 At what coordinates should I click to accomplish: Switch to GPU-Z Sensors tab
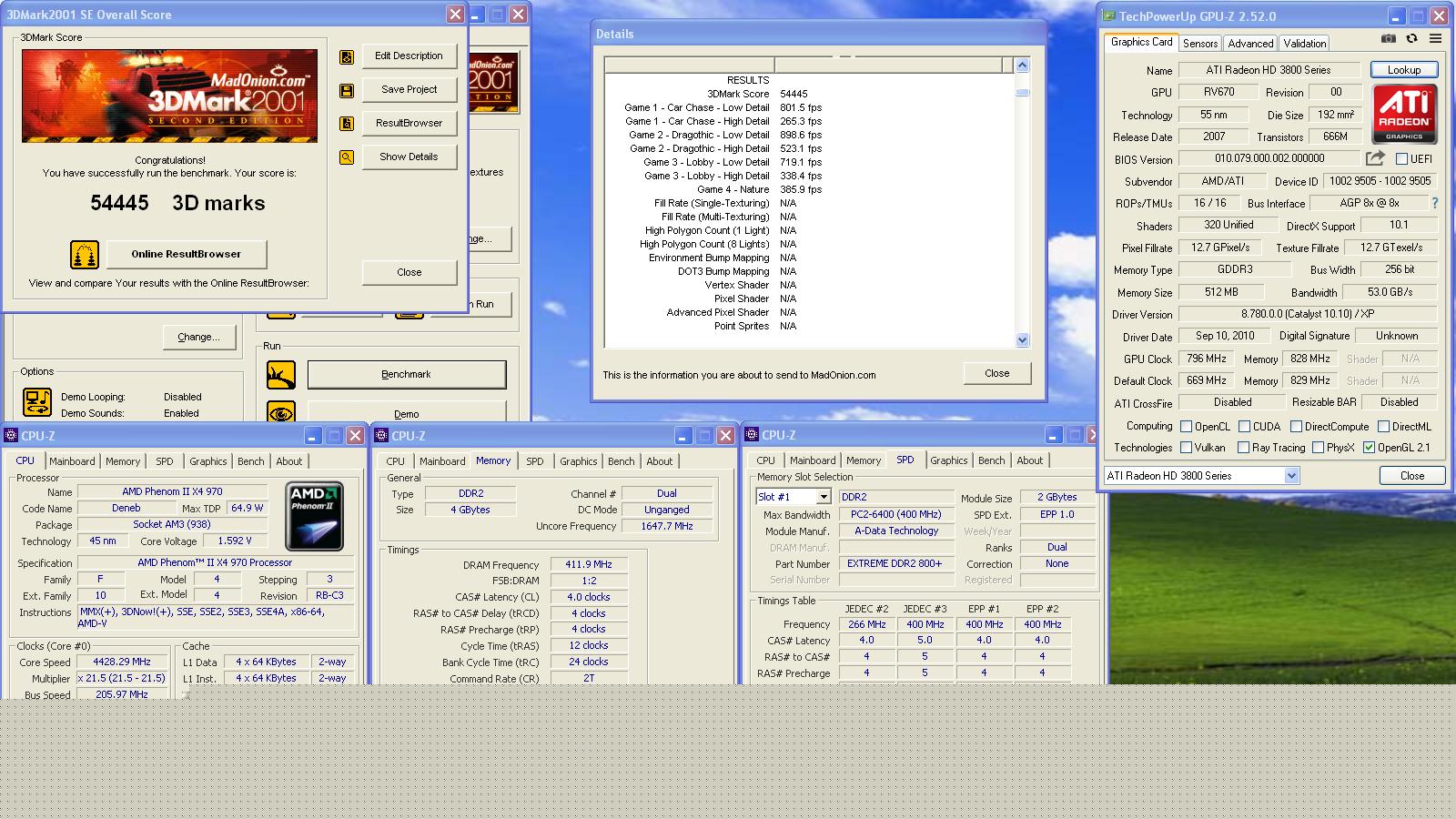(1200, 44)
